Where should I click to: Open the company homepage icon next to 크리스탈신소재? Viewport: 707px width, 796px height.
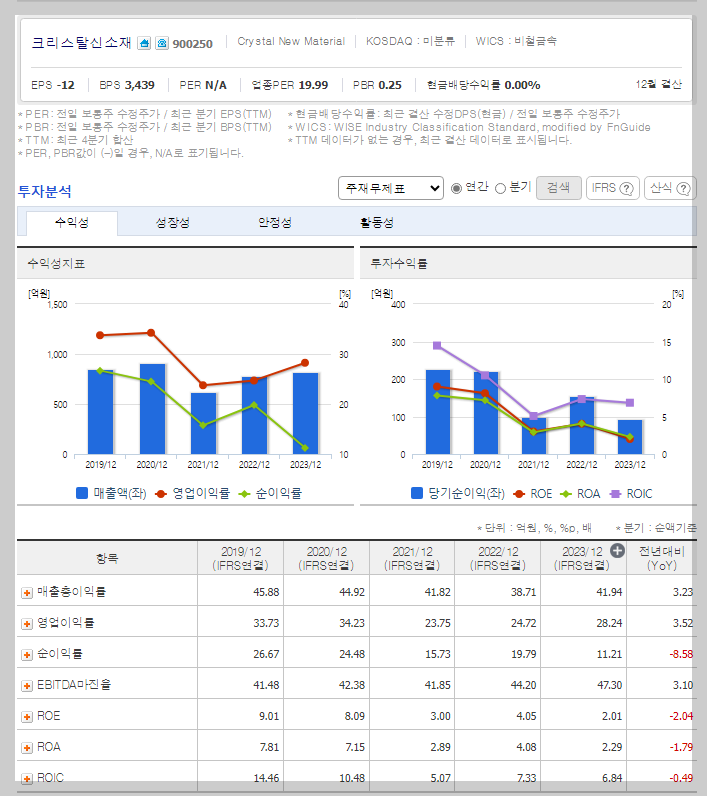(144, 43)
